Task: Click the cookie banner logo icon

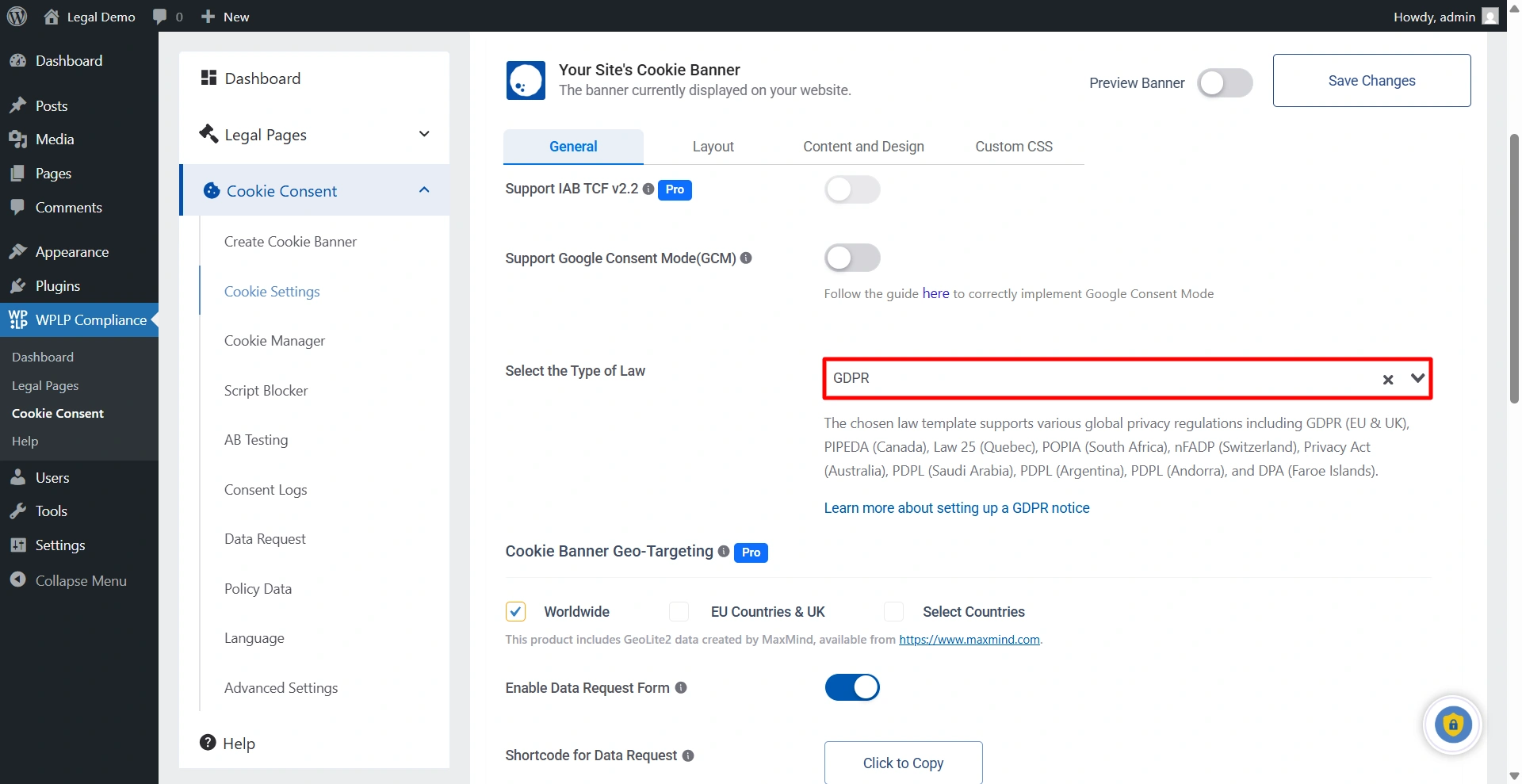Action: pyautogui.click(x=526, y=81)
